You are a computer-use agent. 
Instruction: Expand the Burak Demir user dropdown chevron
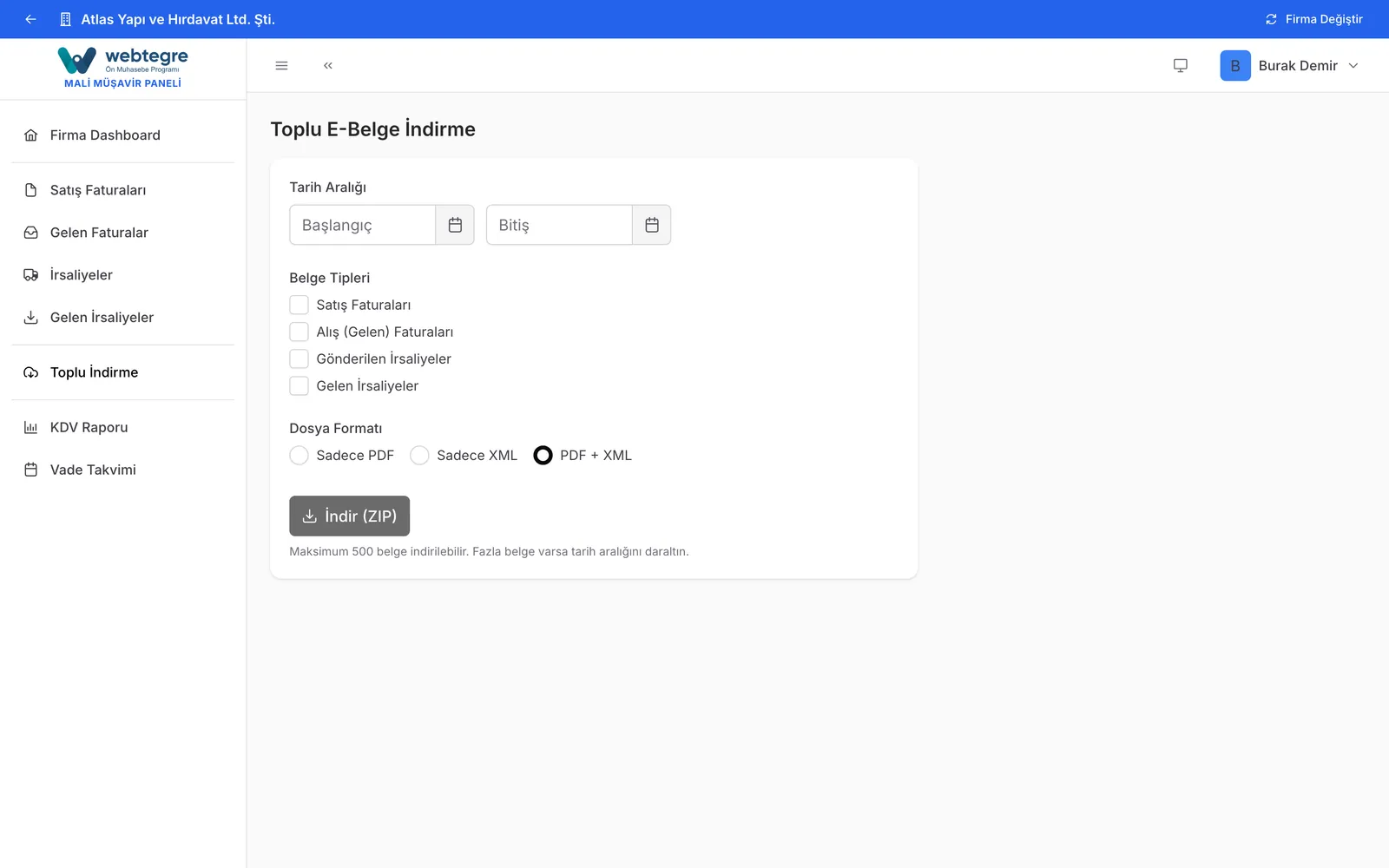tap(1353, 66)
